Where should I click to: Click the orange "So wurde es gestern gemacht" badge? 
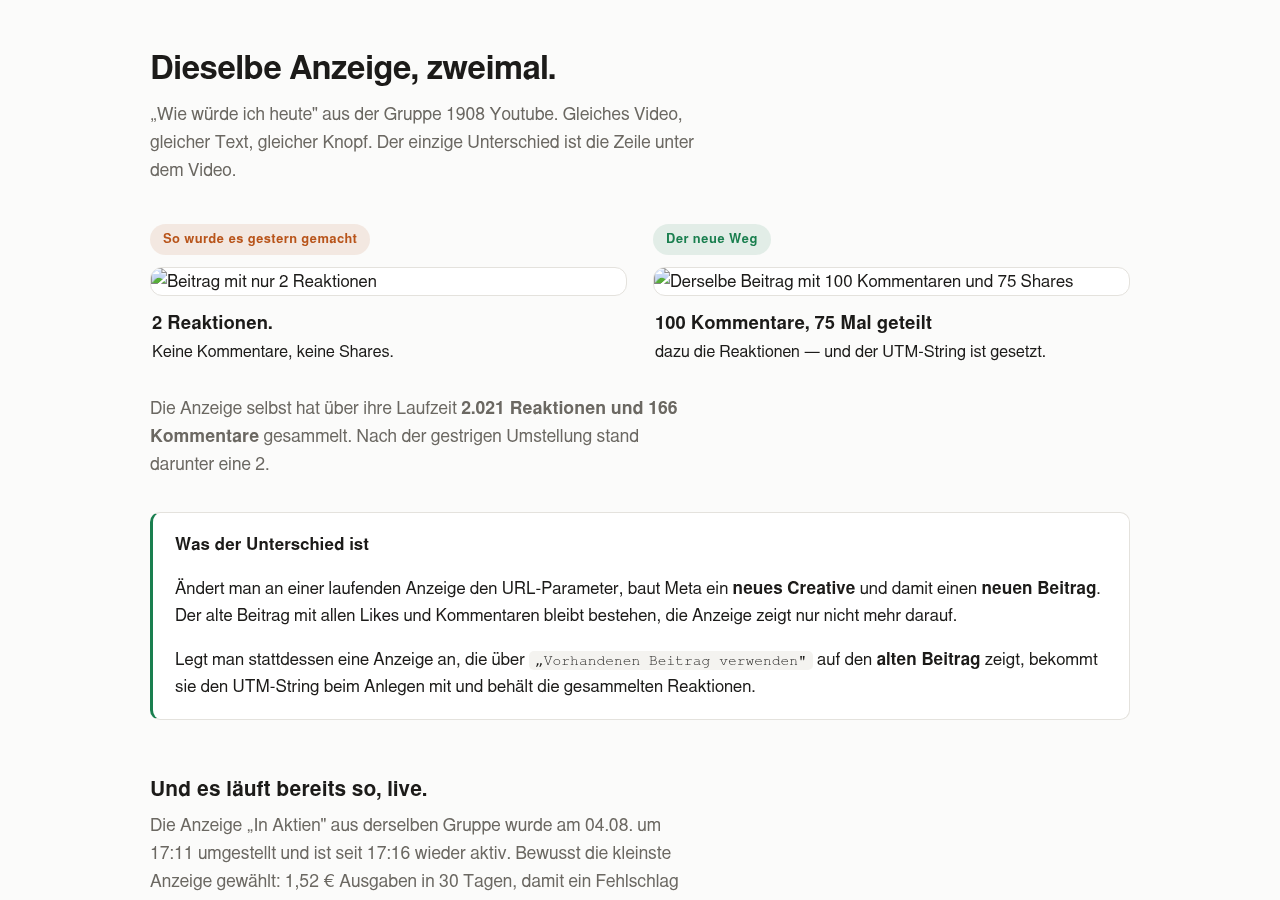point(260,239)
